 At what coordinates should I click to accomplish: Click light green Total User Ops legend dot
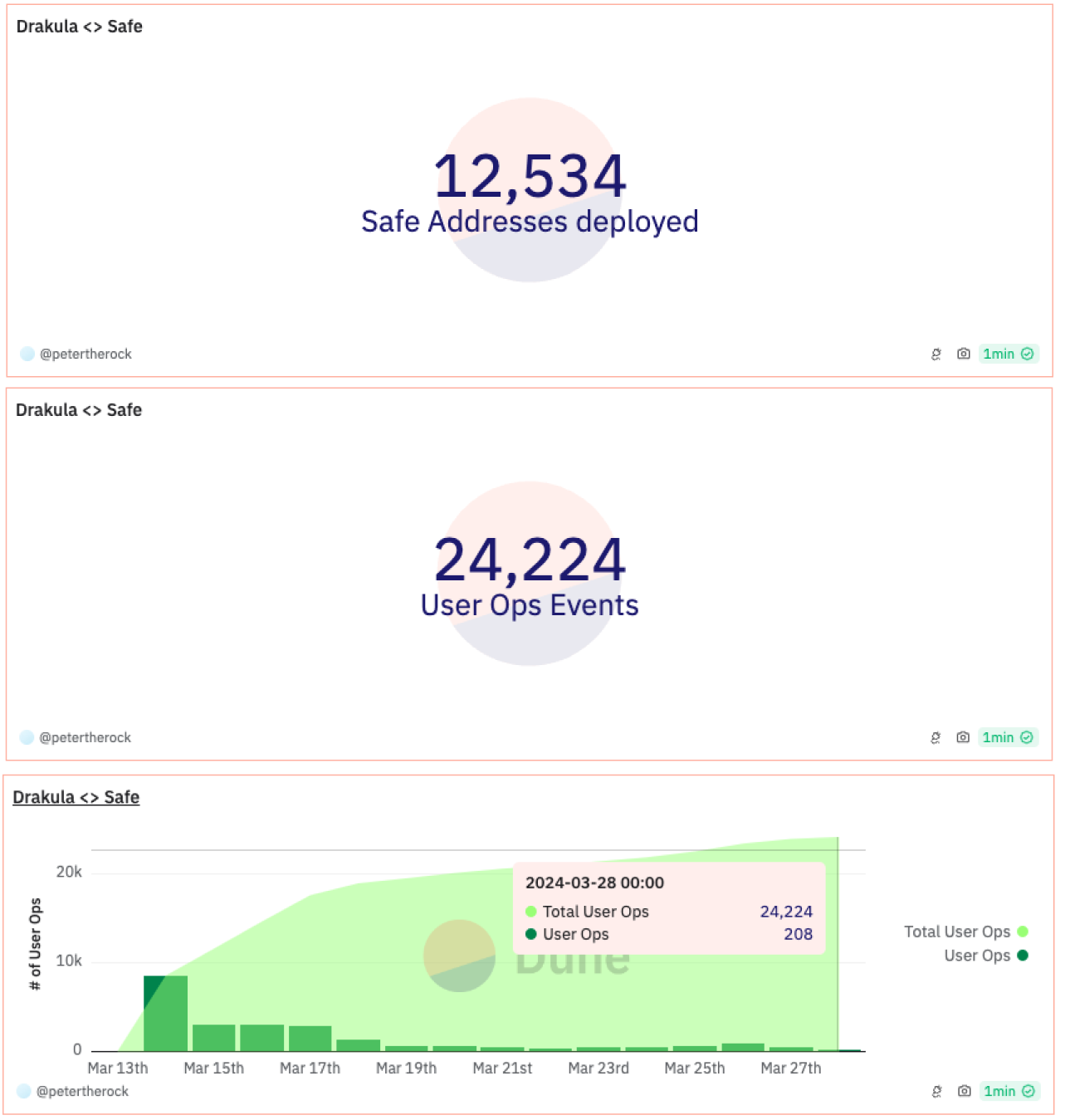click(1023, 932)
